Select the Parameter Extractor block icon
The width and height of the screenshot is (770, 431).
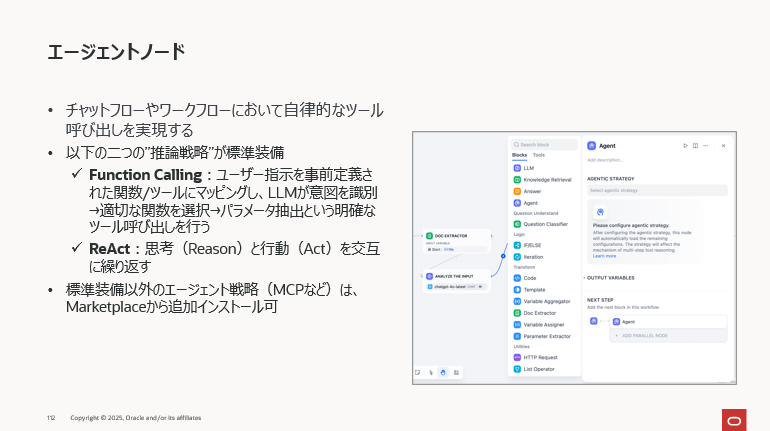pos(517,336)
